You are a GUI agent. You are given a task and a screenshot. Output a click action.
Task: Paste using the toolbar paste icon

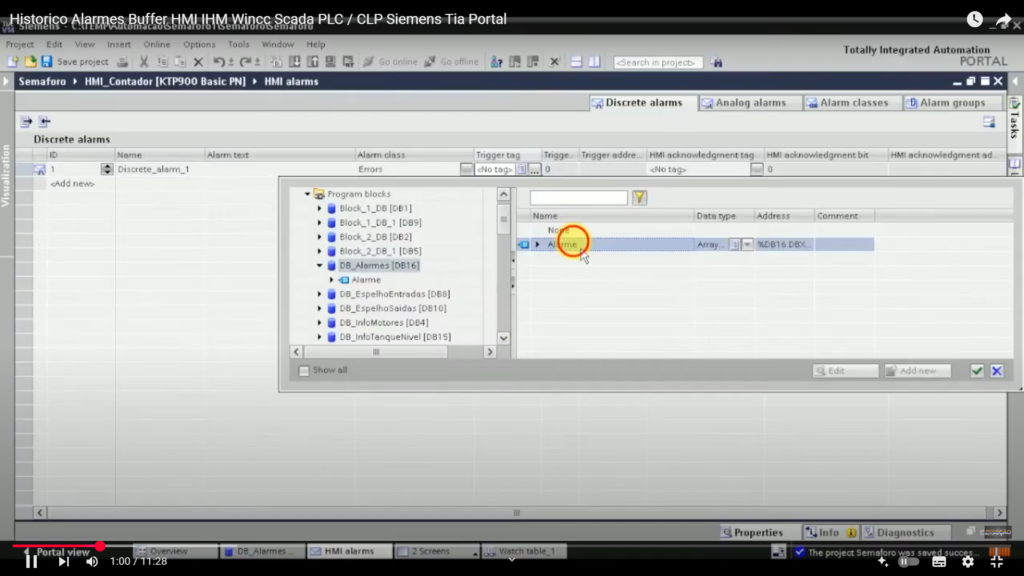[x=180, y=61]
